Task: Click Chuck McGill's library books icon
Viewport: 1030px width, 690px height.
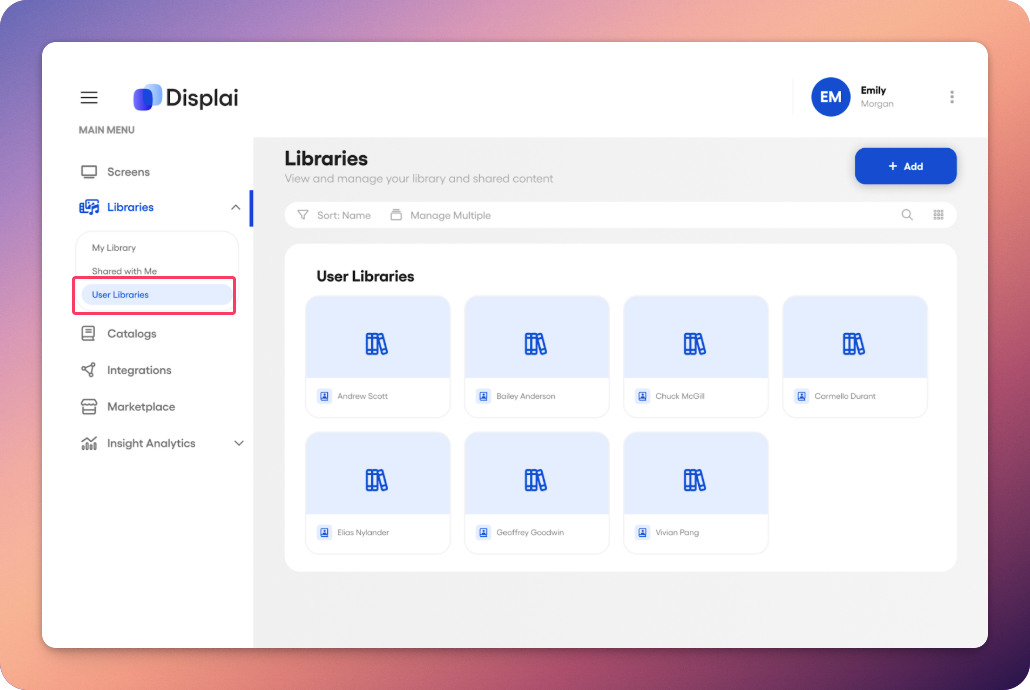Action: [x=694, y=344]
